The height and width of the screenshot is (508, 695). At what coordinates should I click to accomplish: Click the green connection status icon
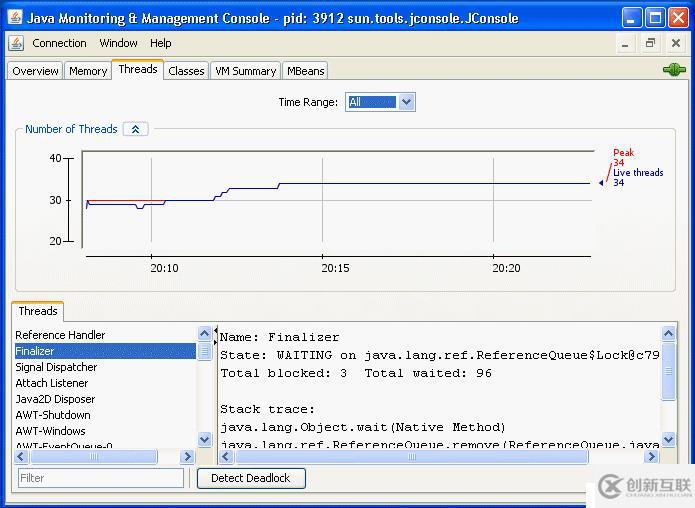[674, 70]
